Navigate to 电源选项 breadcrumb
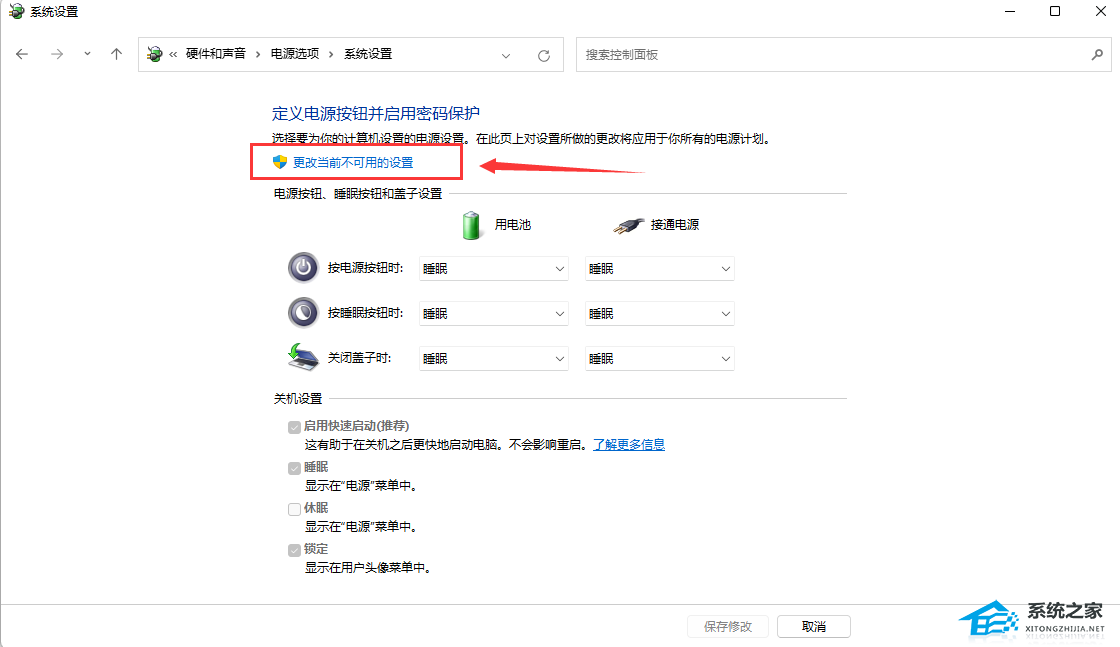The image size is (1120, 647). pos(295,54)
